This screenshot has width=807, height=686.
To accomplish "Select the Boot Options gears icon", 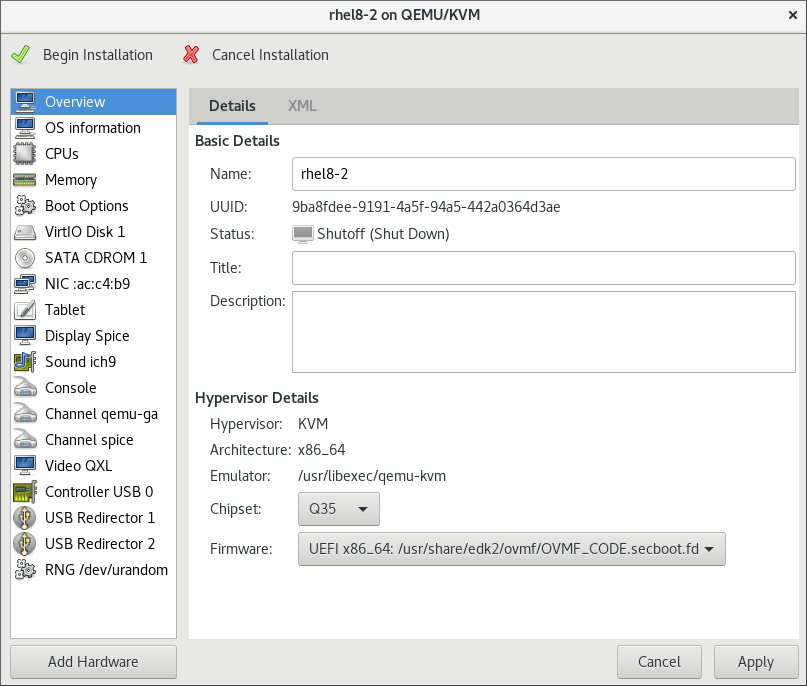I will (25, 206).
